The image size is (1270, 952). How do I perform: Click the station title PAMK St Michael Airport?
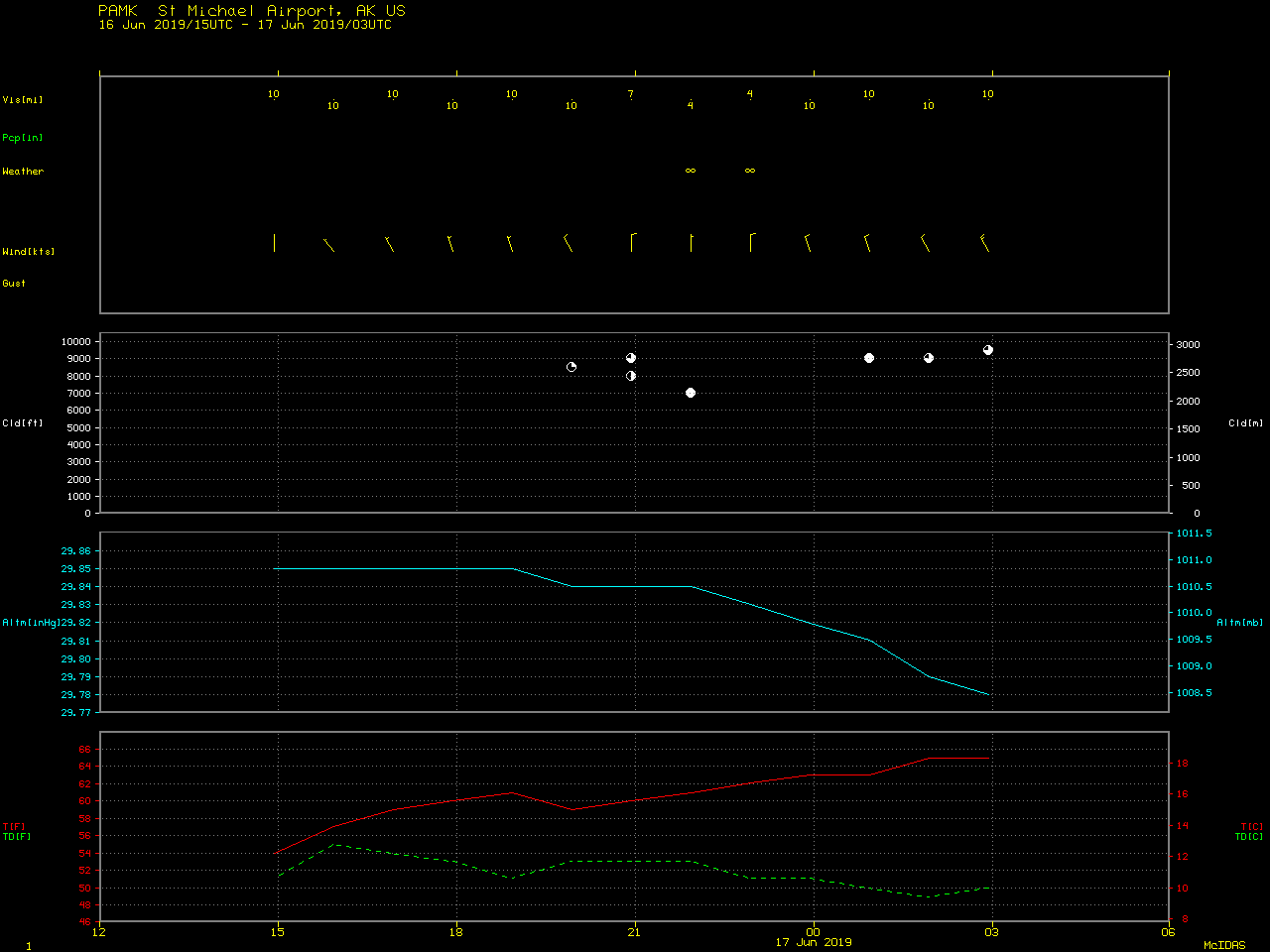(x=252, y=11)
